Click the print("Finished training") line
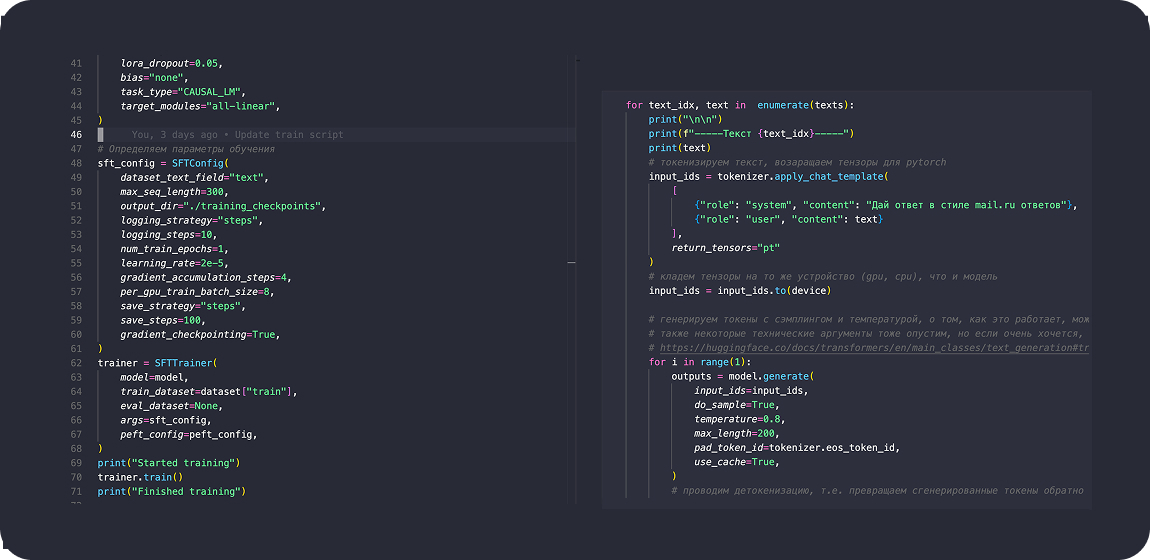 point(172,491)
